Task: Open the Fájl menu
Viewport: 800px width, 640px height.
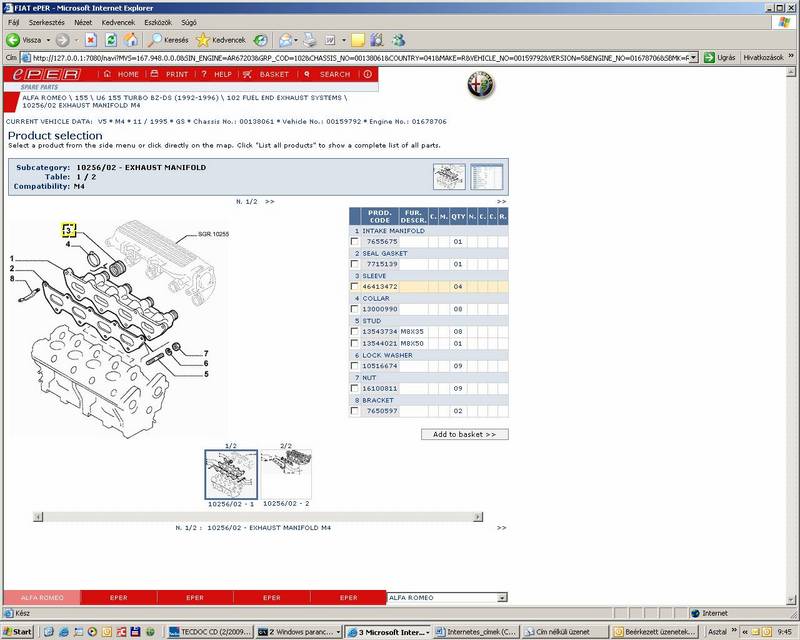Action: point(14,22)
